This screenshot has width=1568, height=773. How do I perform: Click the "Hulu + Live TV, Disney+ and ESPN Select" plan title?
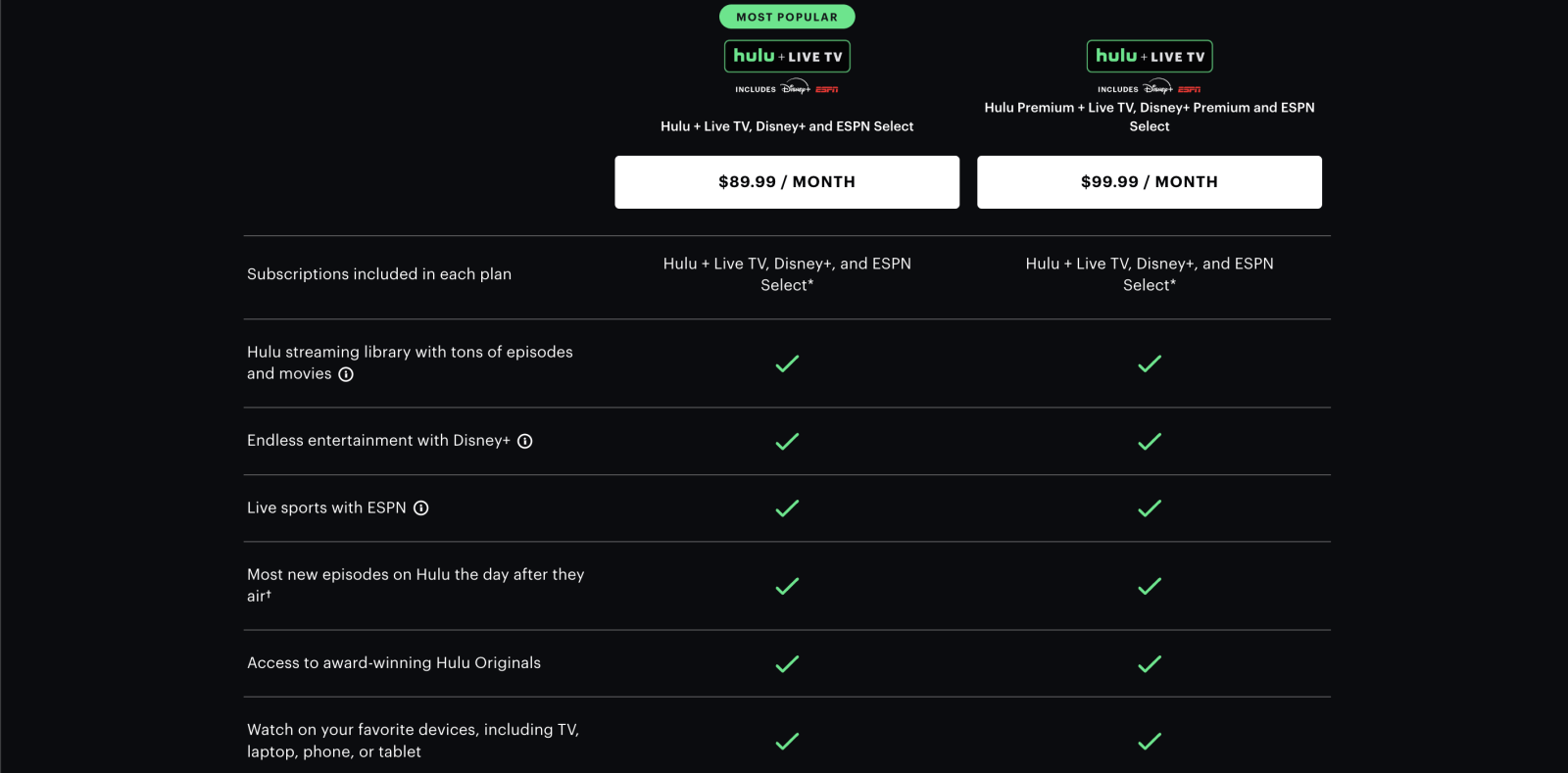click(x=787, y=126)
